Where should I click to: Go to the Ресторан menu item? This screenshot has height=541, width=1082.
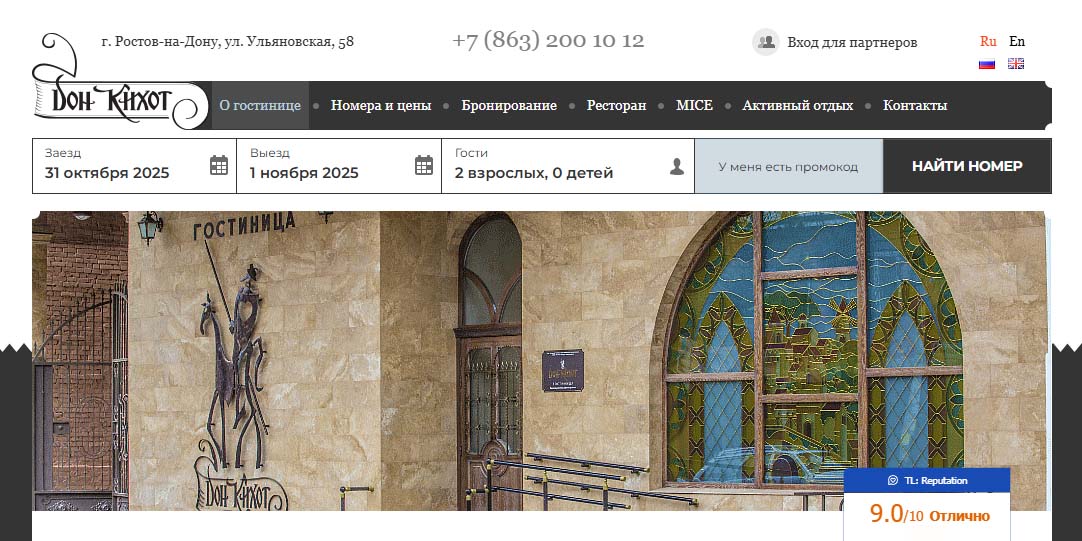(616, 105)
